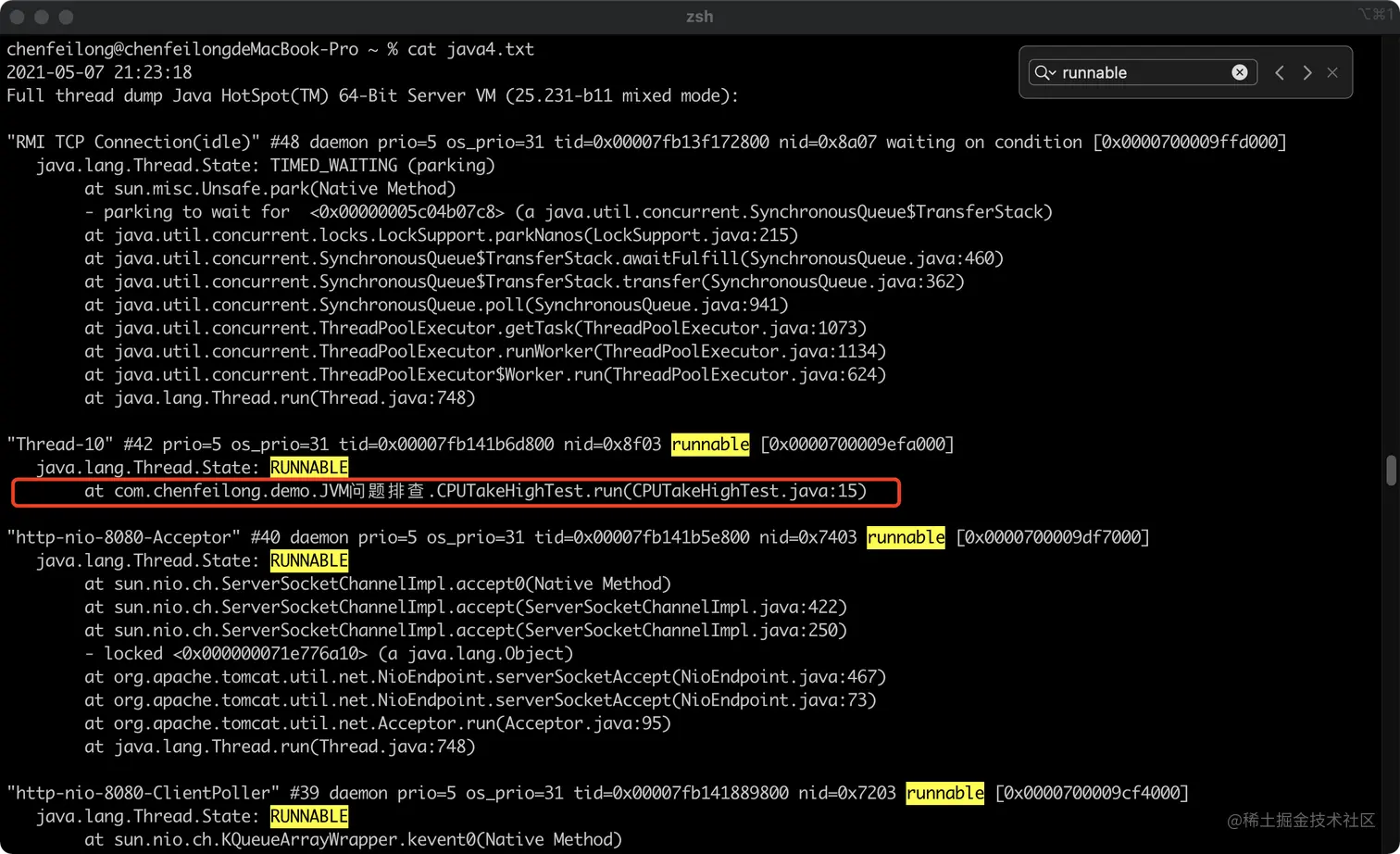The height and width of the screenshot is (854, 1400).
Task: Click highlighted RUNNABLE under http-nio-8080-ClientPoller
Action: pos(309,816)
